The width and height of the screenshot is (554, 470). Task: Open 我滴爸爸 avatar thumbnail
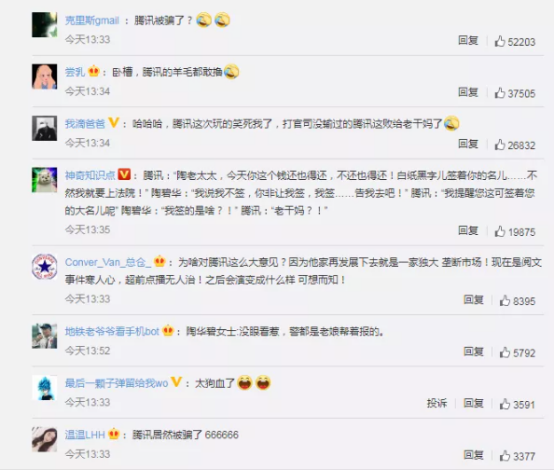coord(45,128)
